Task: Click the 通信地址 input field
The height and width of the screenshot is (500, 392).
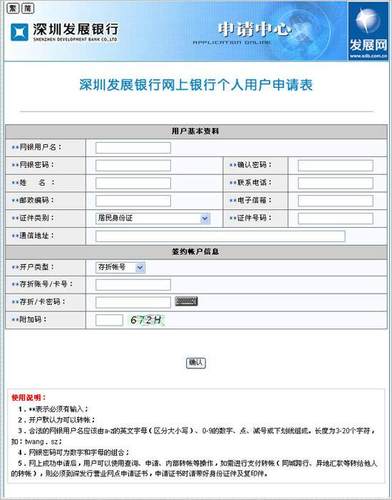Action: pyautogui.click(x=220, y=236)
